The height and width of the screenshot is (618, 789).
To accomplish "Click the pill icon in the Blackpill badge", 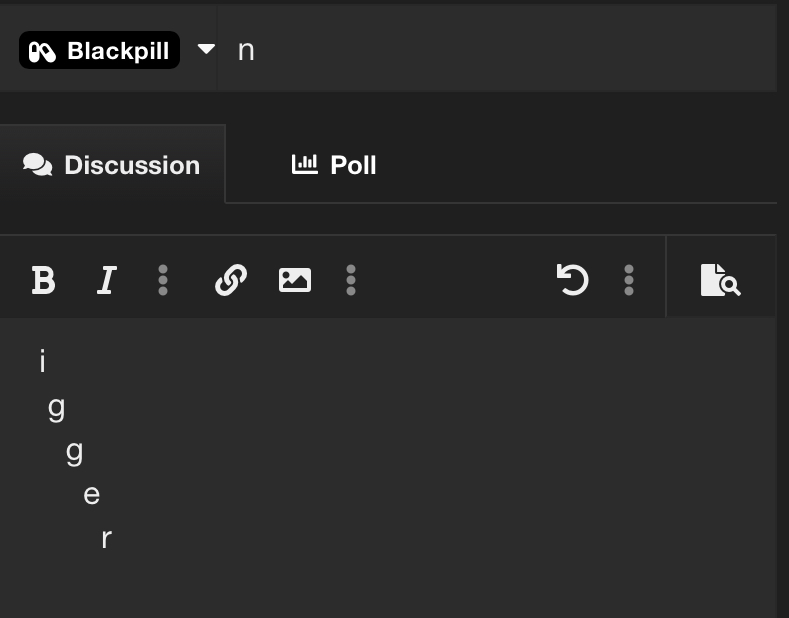I will pos(42,52).
